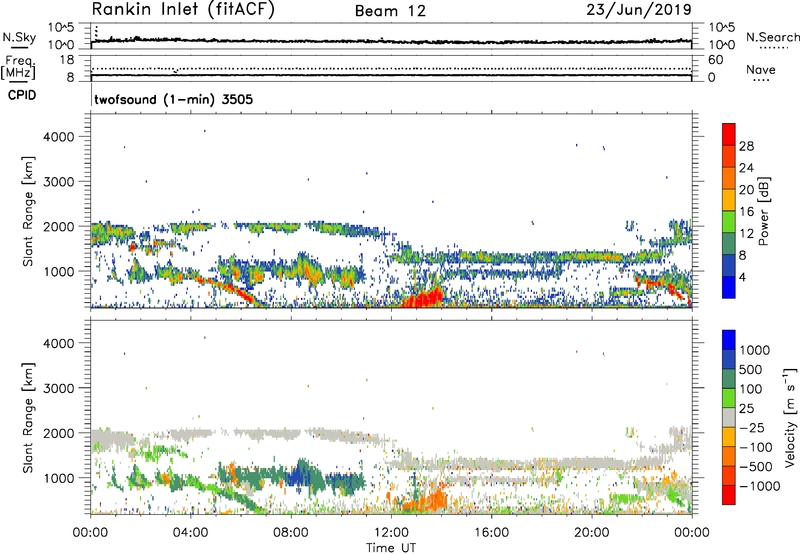Click the red bottom swatch of Velocity colorbar
The width and height of the screenshot is (800, 554).
[729, 495]
